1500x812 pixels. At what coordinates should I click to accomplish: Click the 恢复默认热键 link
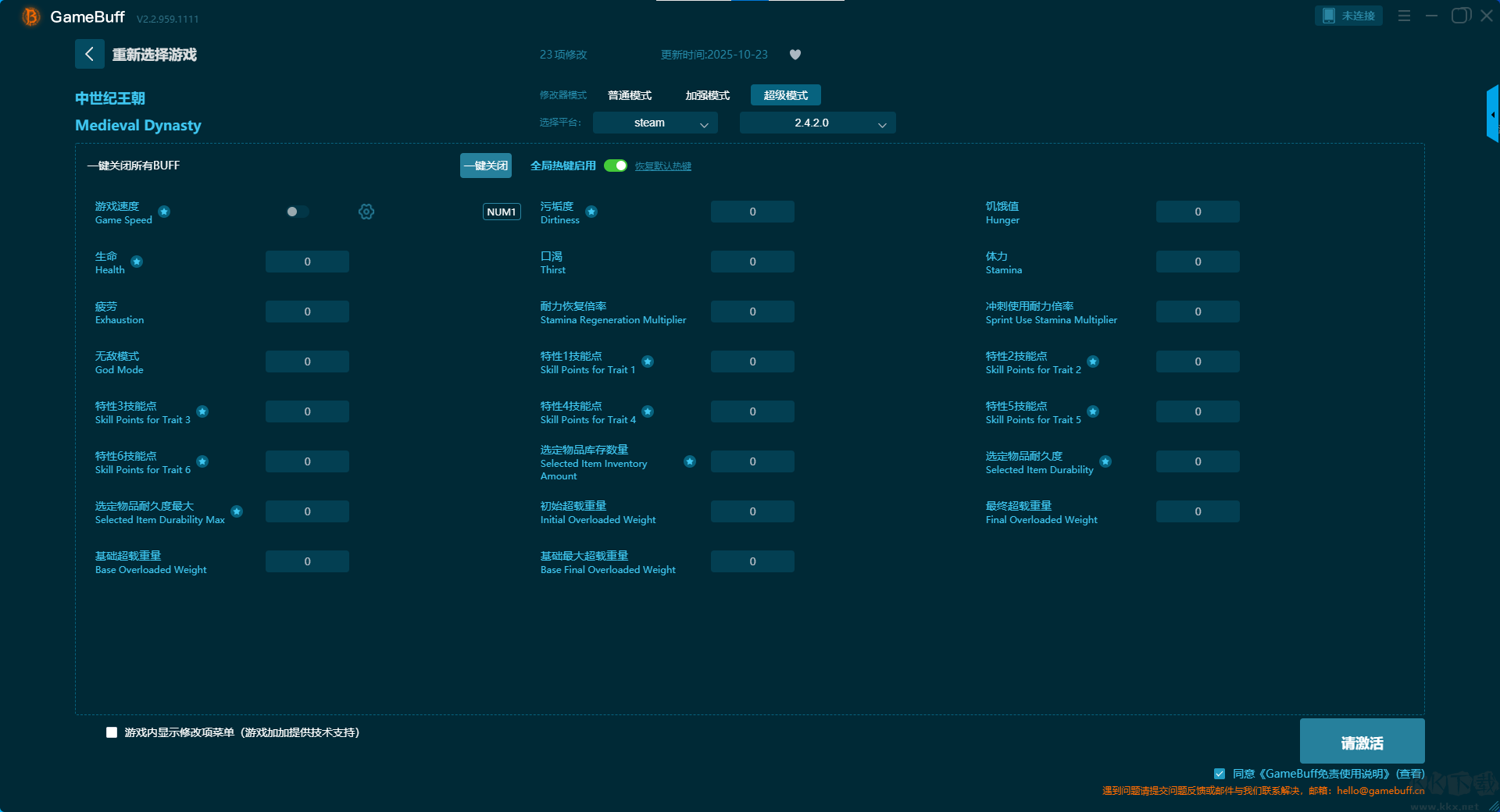point(662,166)
